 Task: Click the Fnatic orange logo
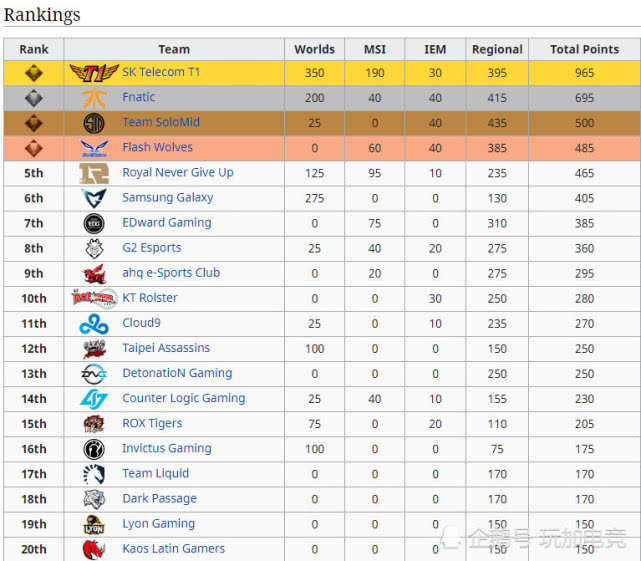94,98
